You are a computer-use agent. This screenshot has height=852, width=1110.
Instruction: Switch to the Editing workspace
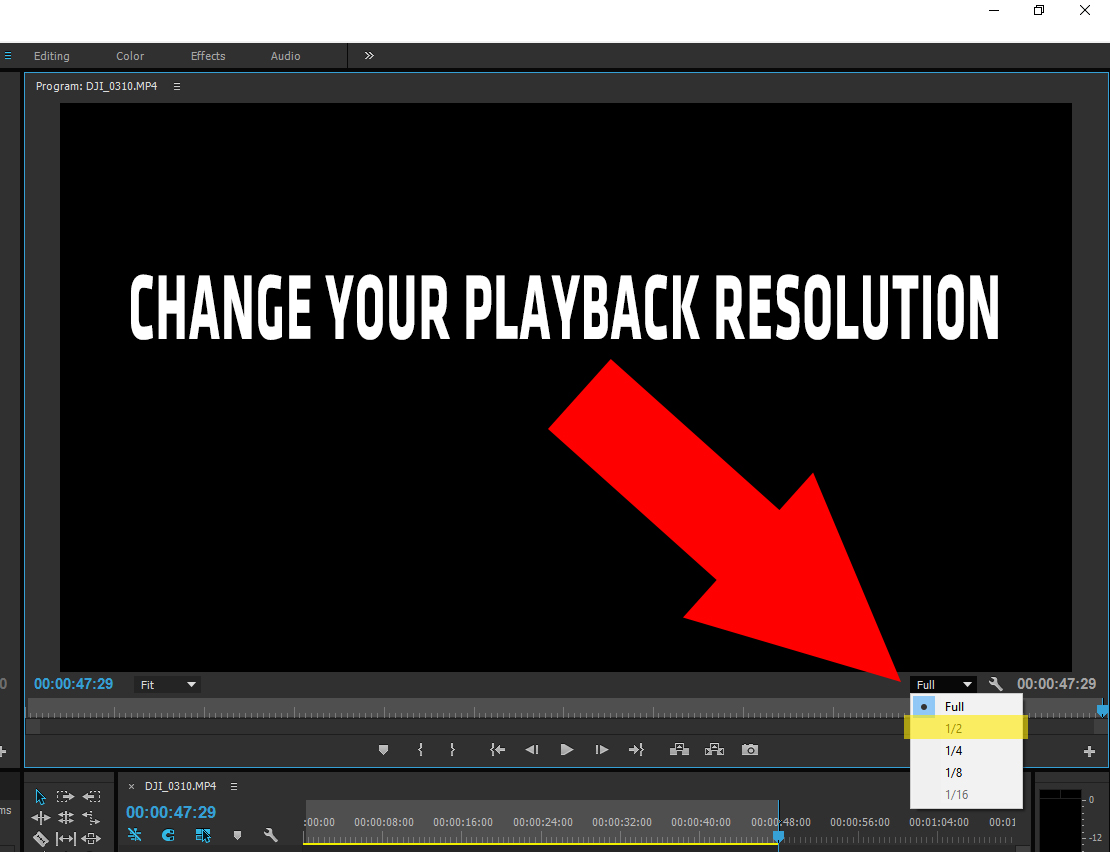[x=52, y=56]
